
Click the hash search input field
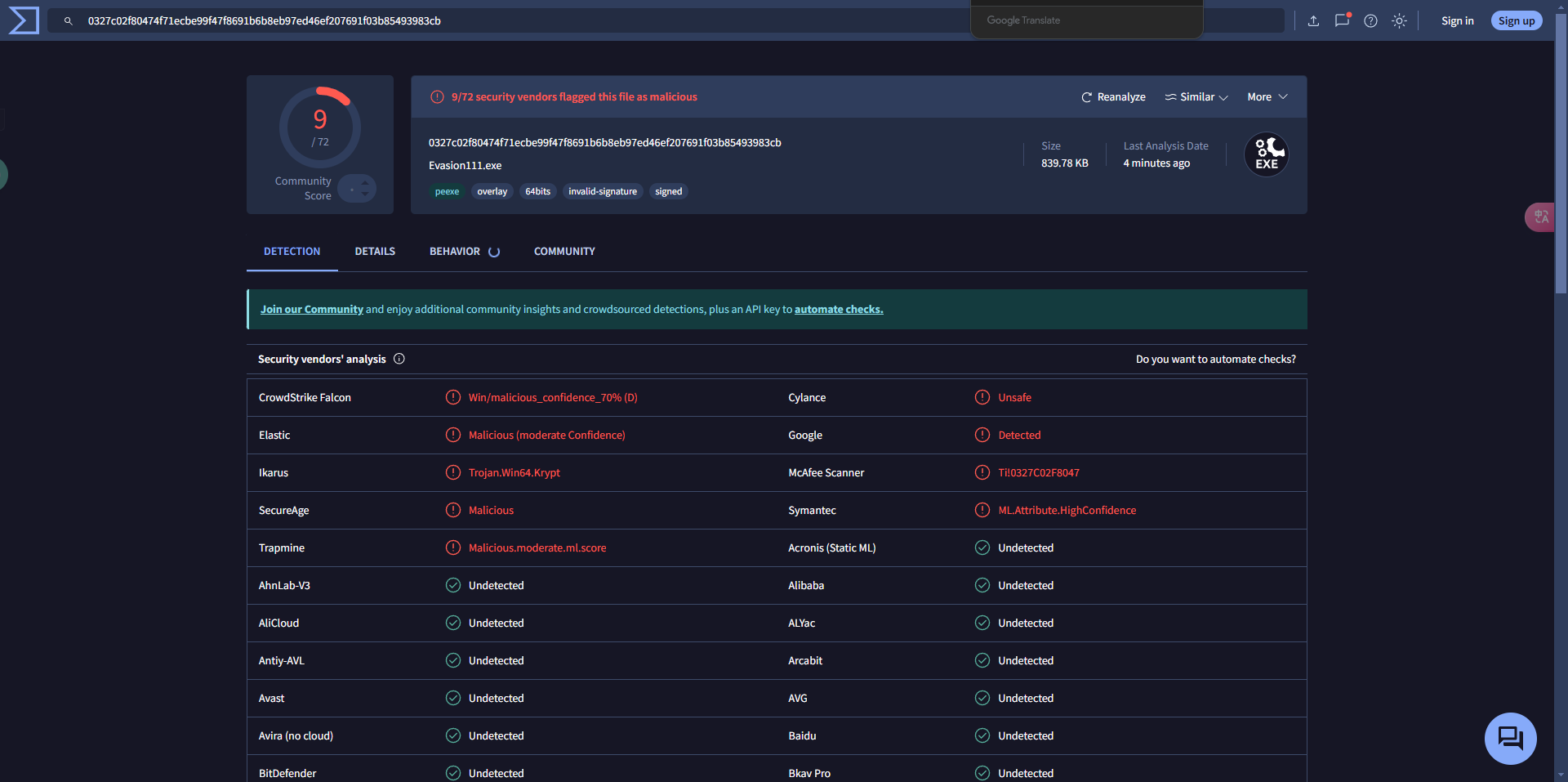click(666, 21)
